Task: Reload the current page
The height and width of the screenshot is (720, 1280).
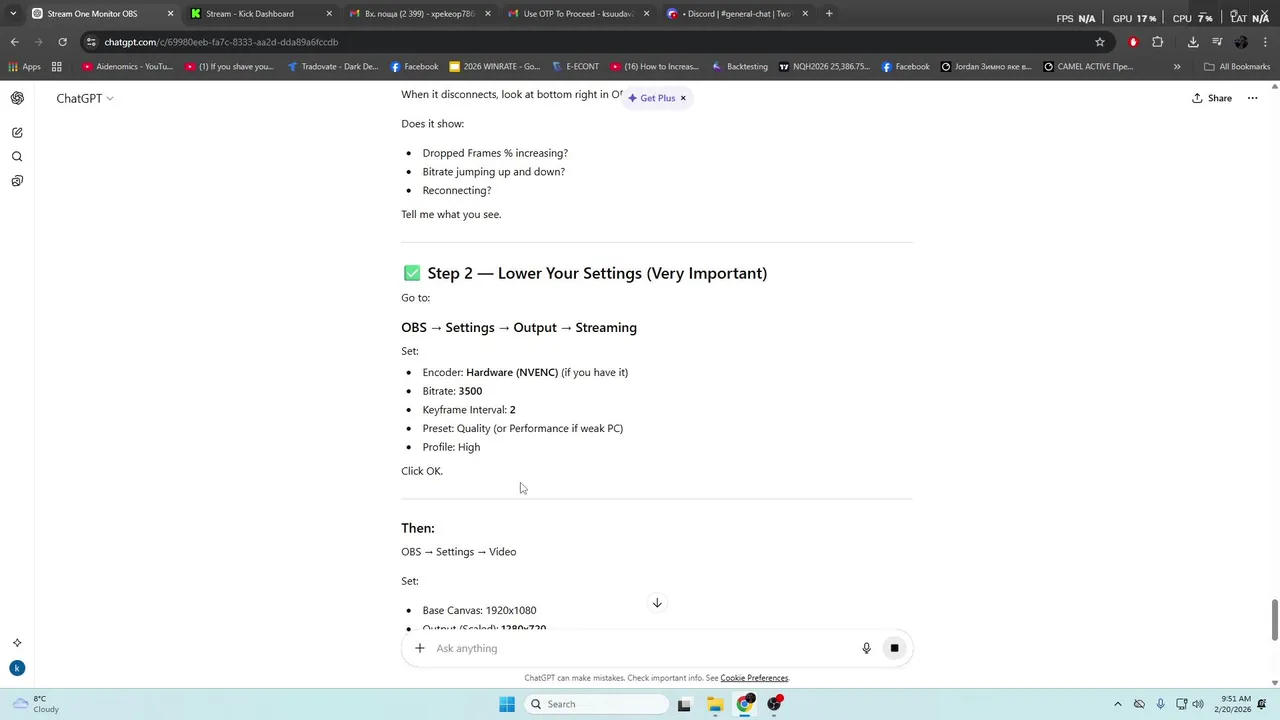Action: click(x=62, y=42)
